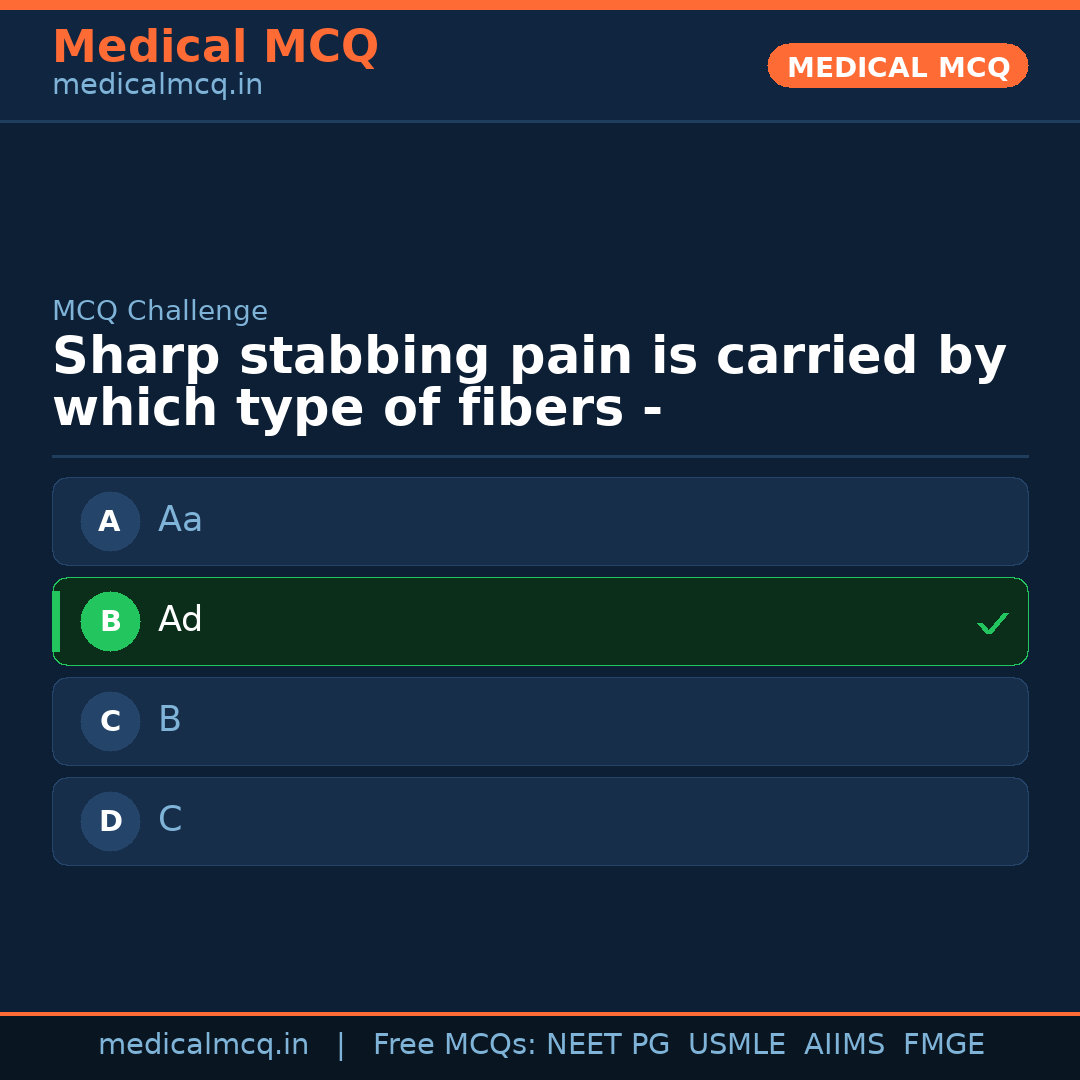1080x1080 pixels.
Task: Click the Medical MCQ logo heading
Action: tap(215, 46)
